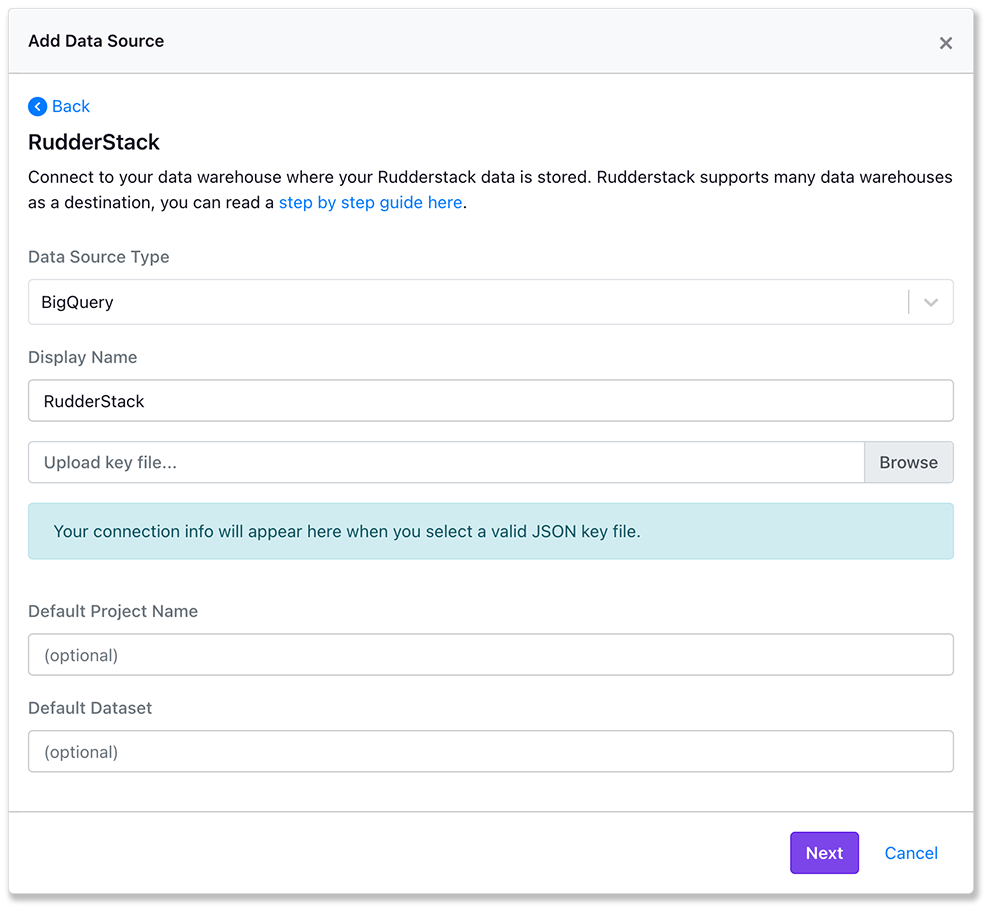
Task: Proceed with the Next button
Action: click(x=824, y=853)
